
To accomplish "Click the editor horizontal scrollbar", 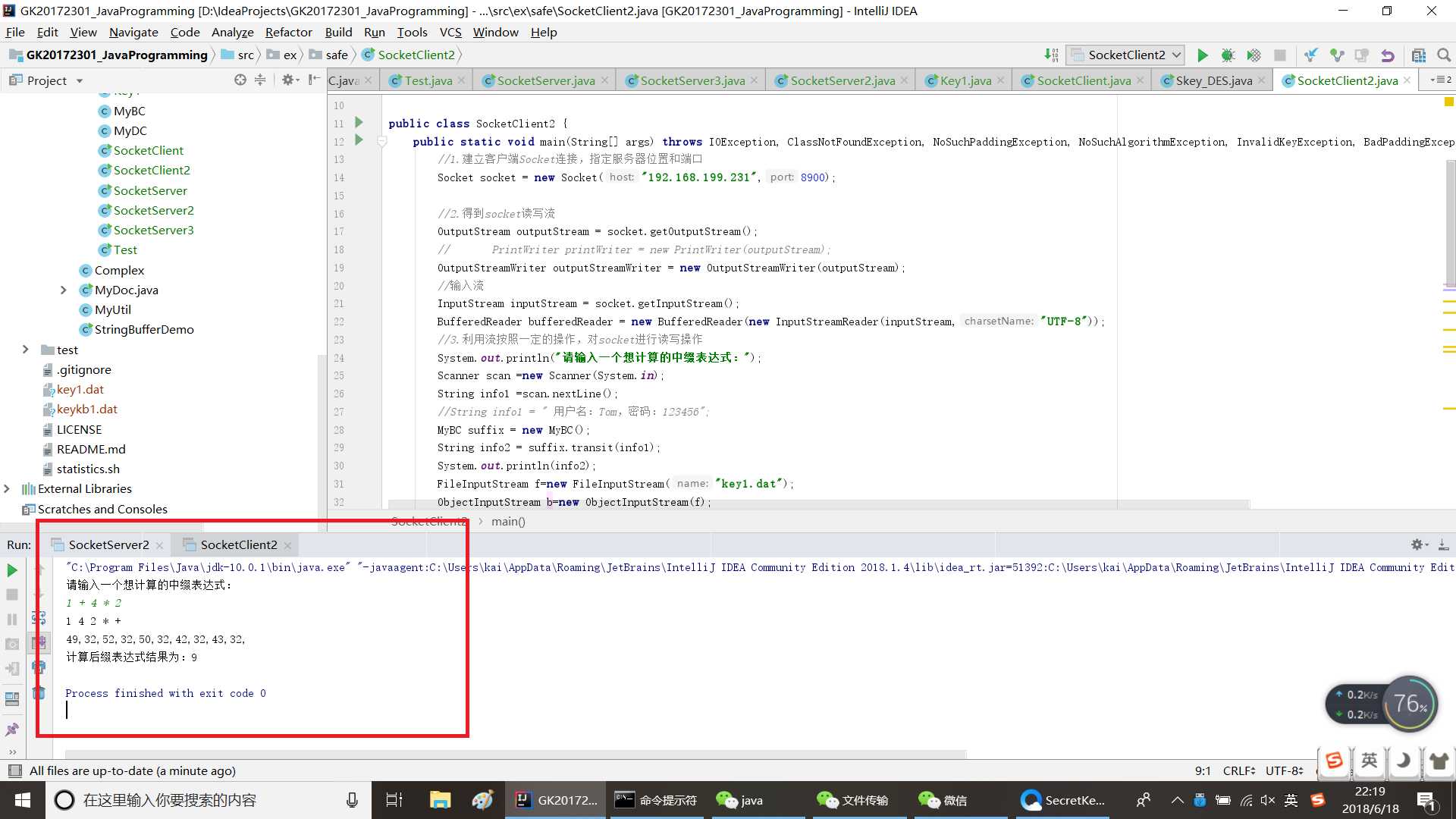I will 819,504.
